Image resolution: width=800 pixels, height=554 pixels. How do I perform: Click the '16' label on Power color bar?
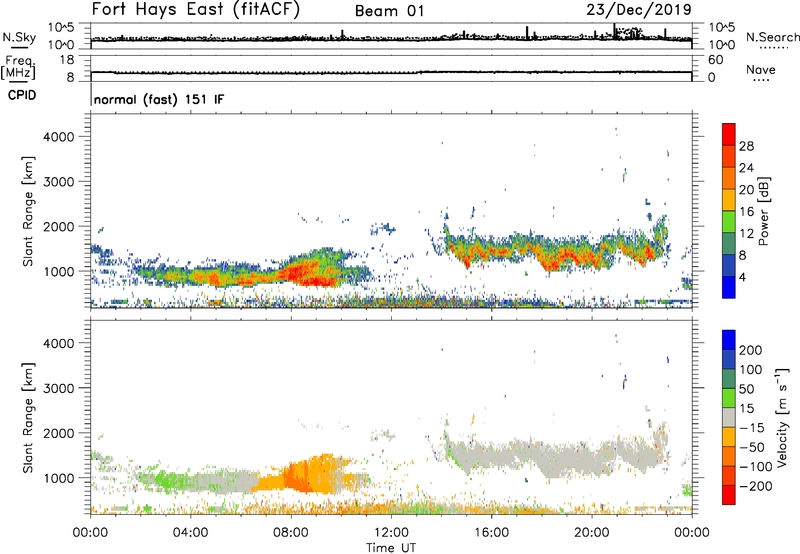746,212
